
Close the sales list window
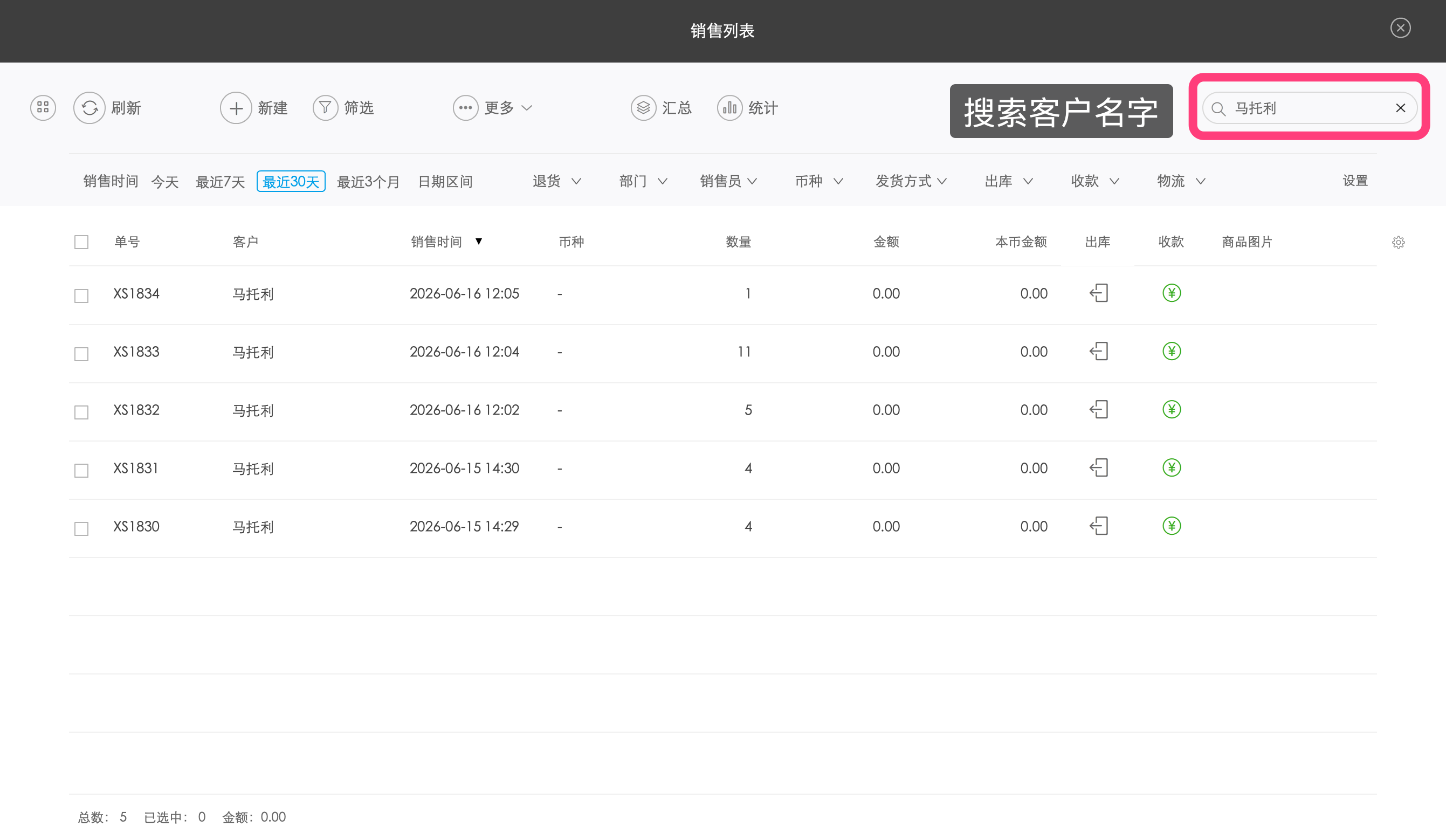click(x=1400, y=27)
